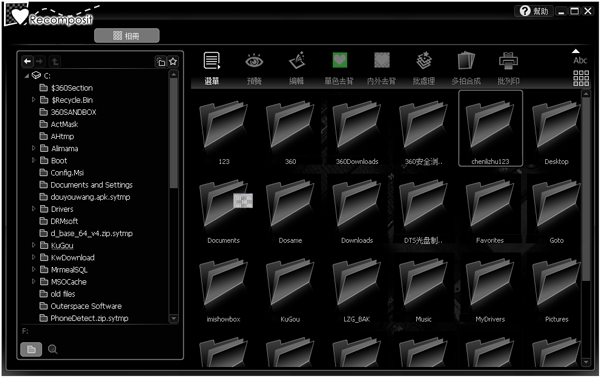Open the 多拍合成 multi-shot composite tool

click(466, 61)
